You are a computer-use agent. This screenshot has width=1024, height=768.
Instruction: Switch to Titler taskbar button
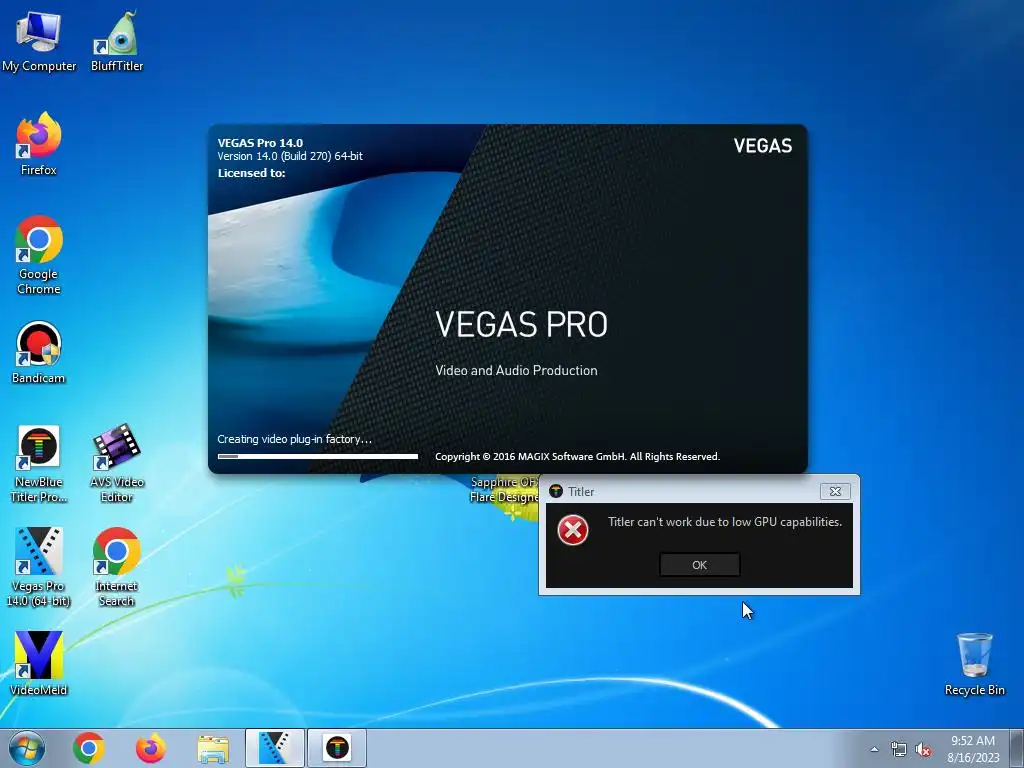coord(337,748)
